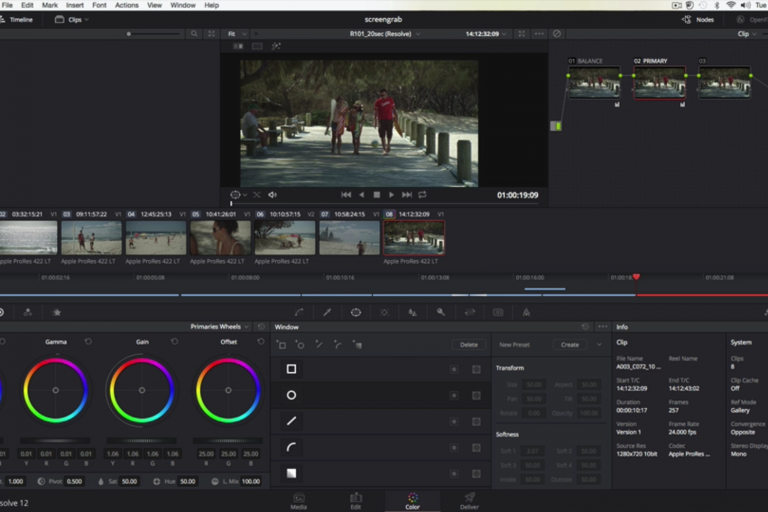This screenshot has width=768, height=512.
Task: Open the Key palette icon
Action: click(x=441, y=312)
